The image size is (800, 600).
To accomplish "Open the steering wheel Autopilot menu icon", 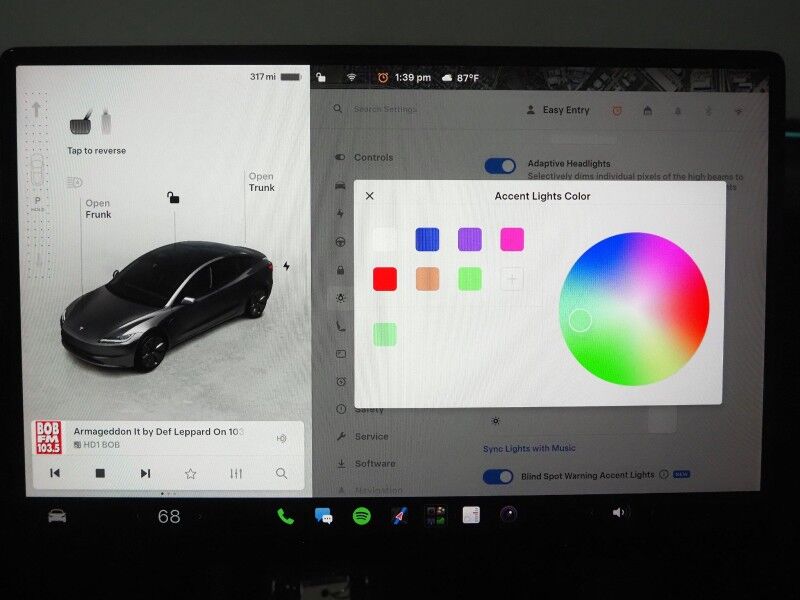I will (340, 242).
